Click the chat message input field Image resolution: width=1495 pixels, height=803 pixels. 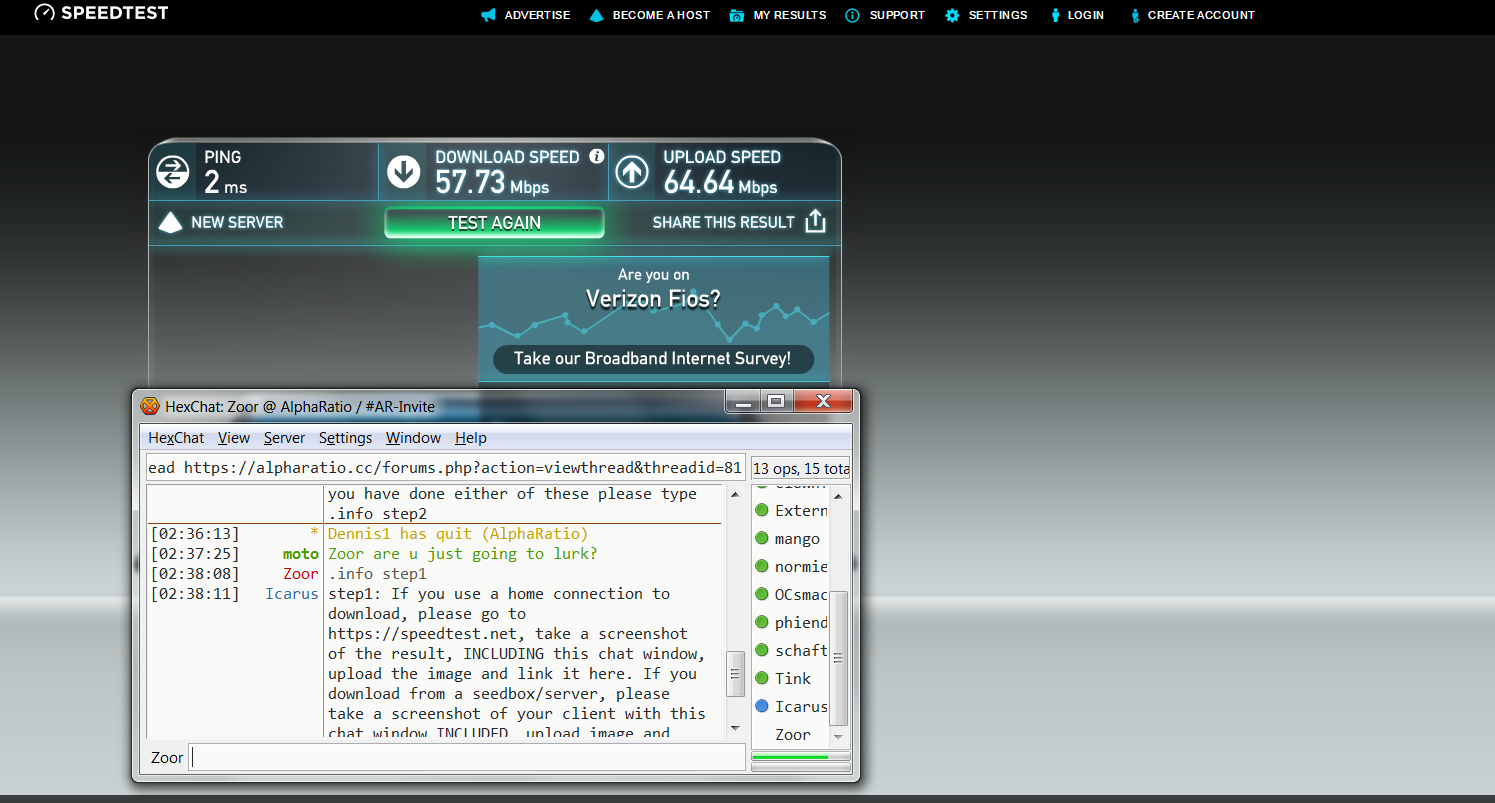coord(468,757)
